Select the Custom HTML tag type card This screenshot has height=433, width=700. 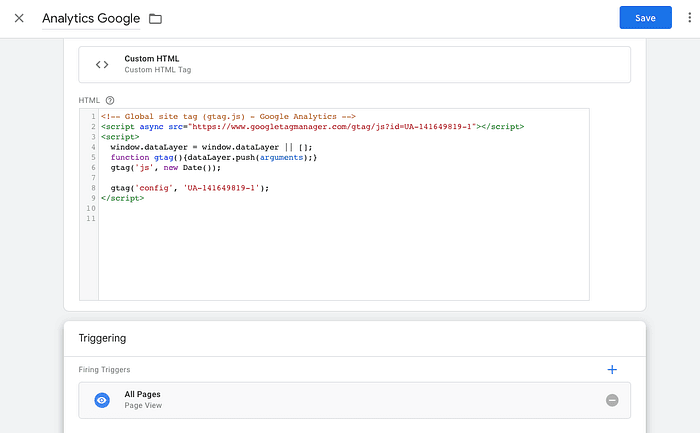354,64
